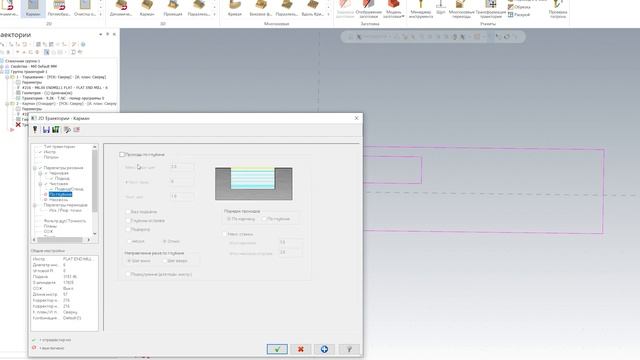Click the dialog tree horizontal scrollbar
This screenshot has width=640, height=360.
60,240
